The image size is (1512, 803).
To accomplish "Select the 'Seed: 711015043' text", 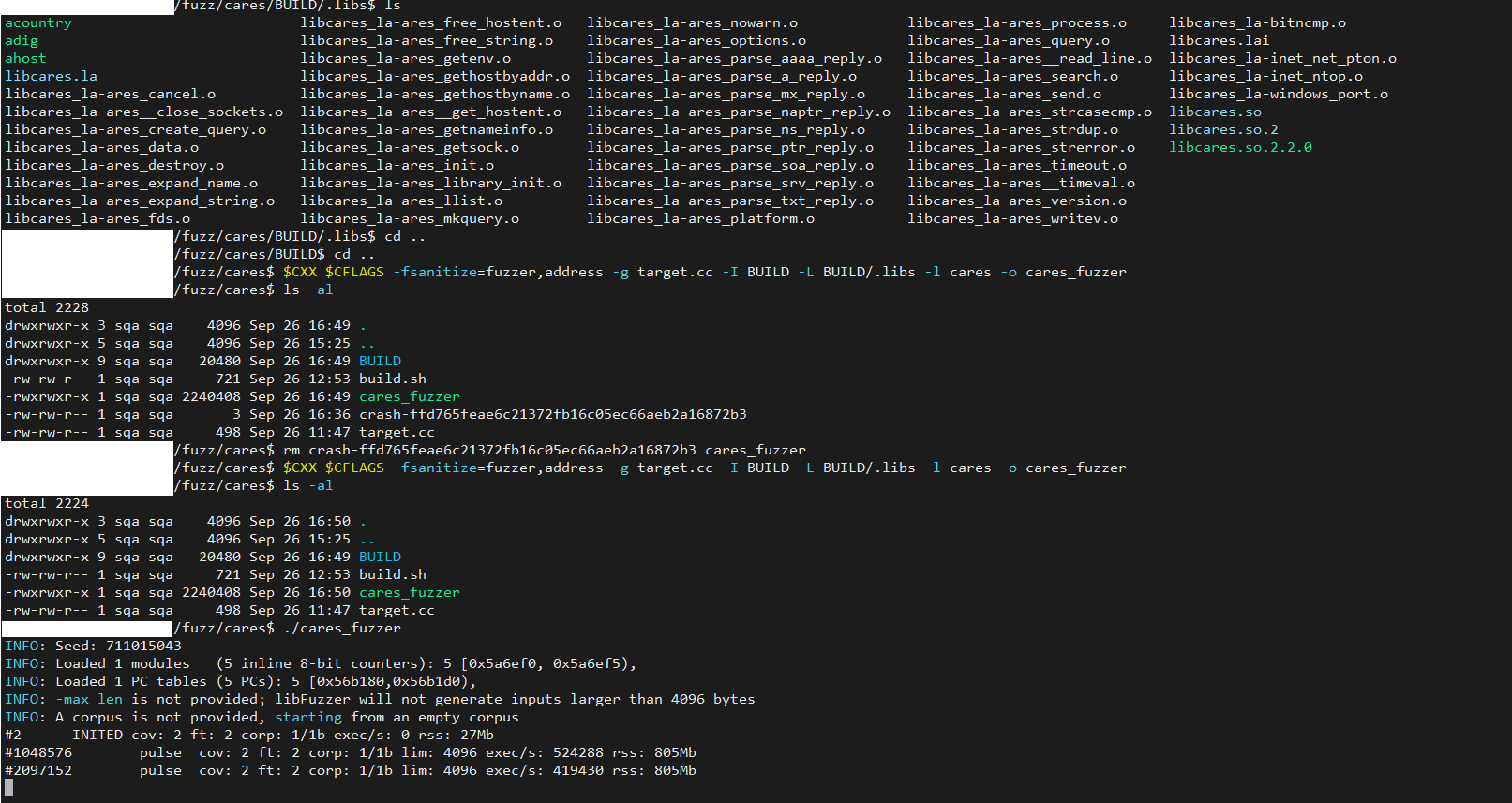I will (x=118, y=646).
